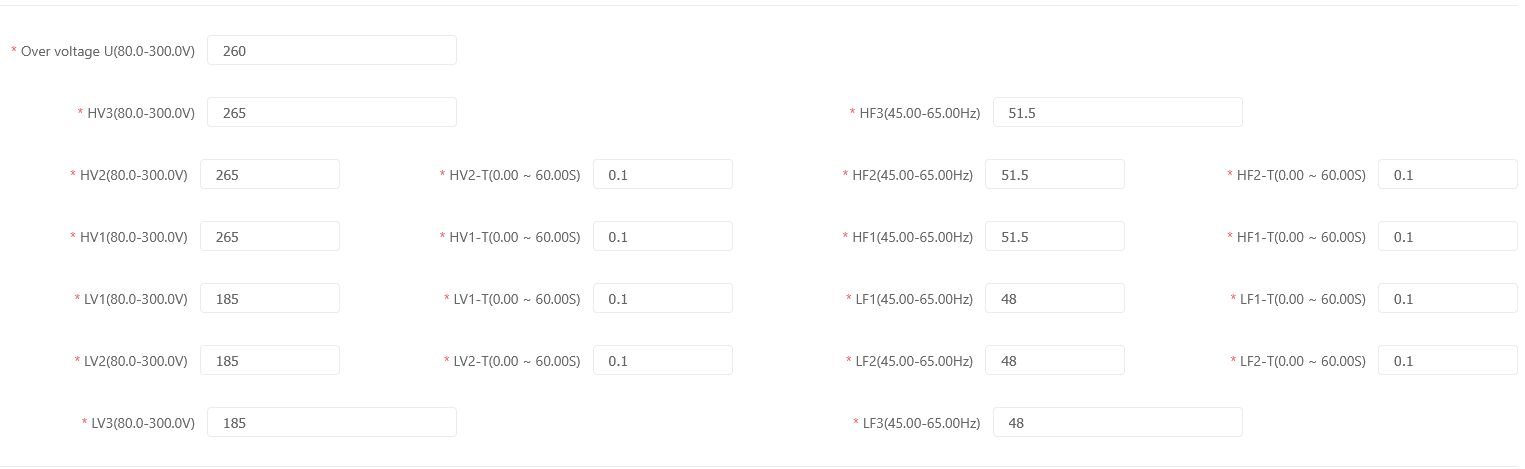Image resolution: width=1525 pixels, height=469 pixels.
Task: Select the LV2 voltage input field
Action: tap(270, 361)
